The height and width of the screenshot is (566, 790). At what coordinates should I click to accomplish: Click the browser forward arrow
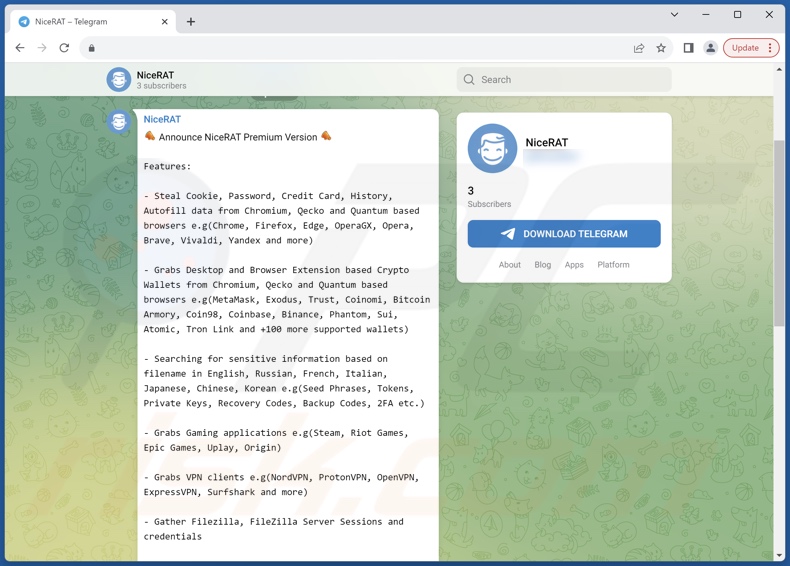pyautogui.click(x=42, y=48)
